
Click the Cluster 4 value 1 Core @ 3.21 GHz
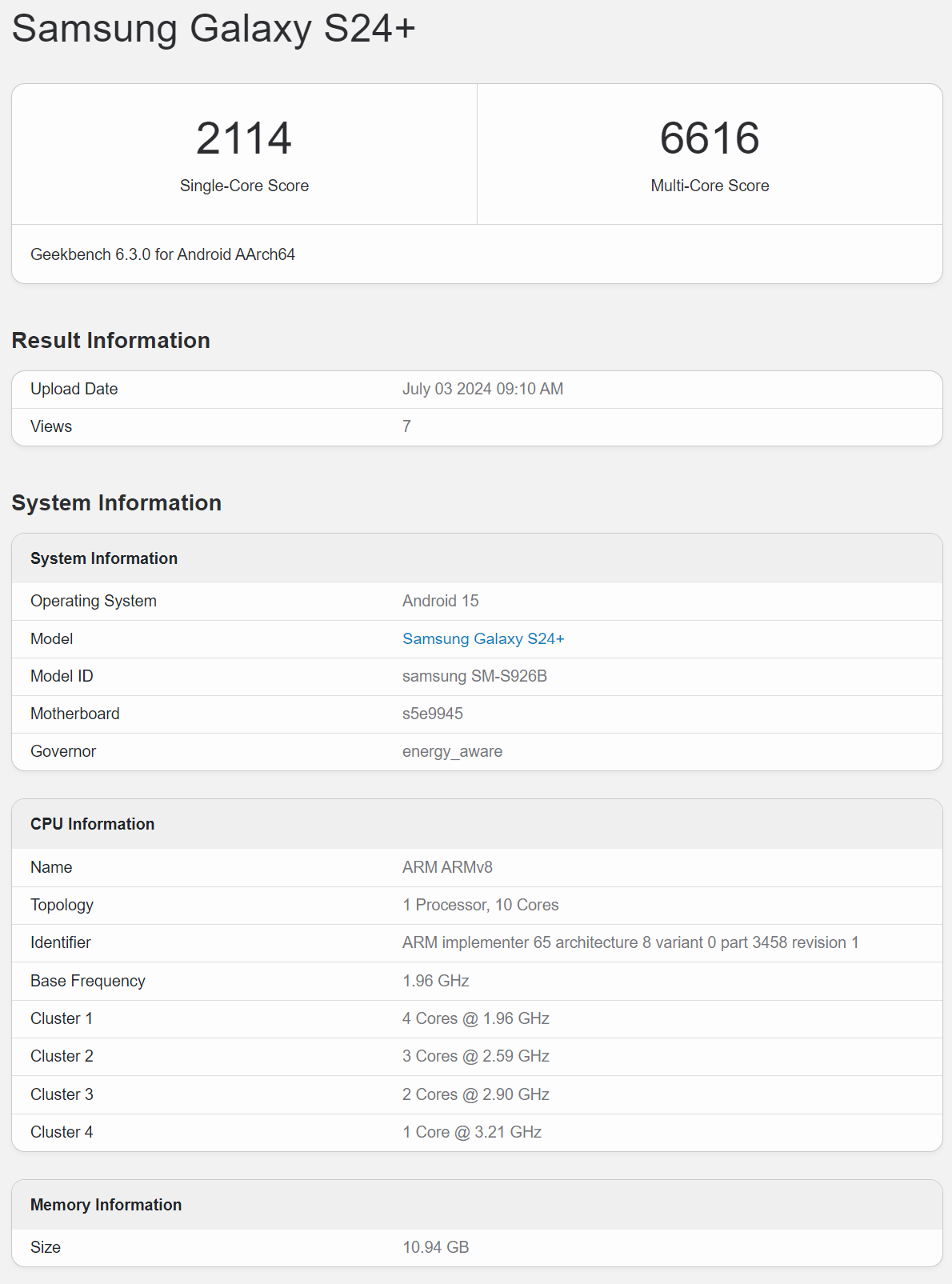[x=471, y=1132]
